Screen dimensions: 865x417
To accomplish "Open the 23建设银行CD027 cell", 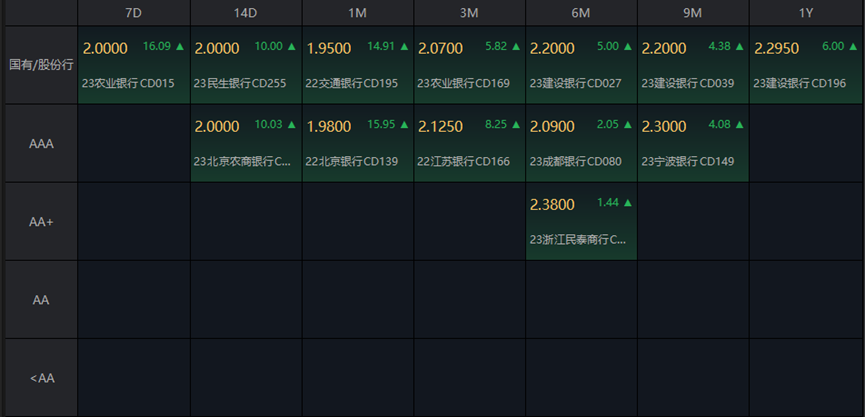I will coord(581,65).
